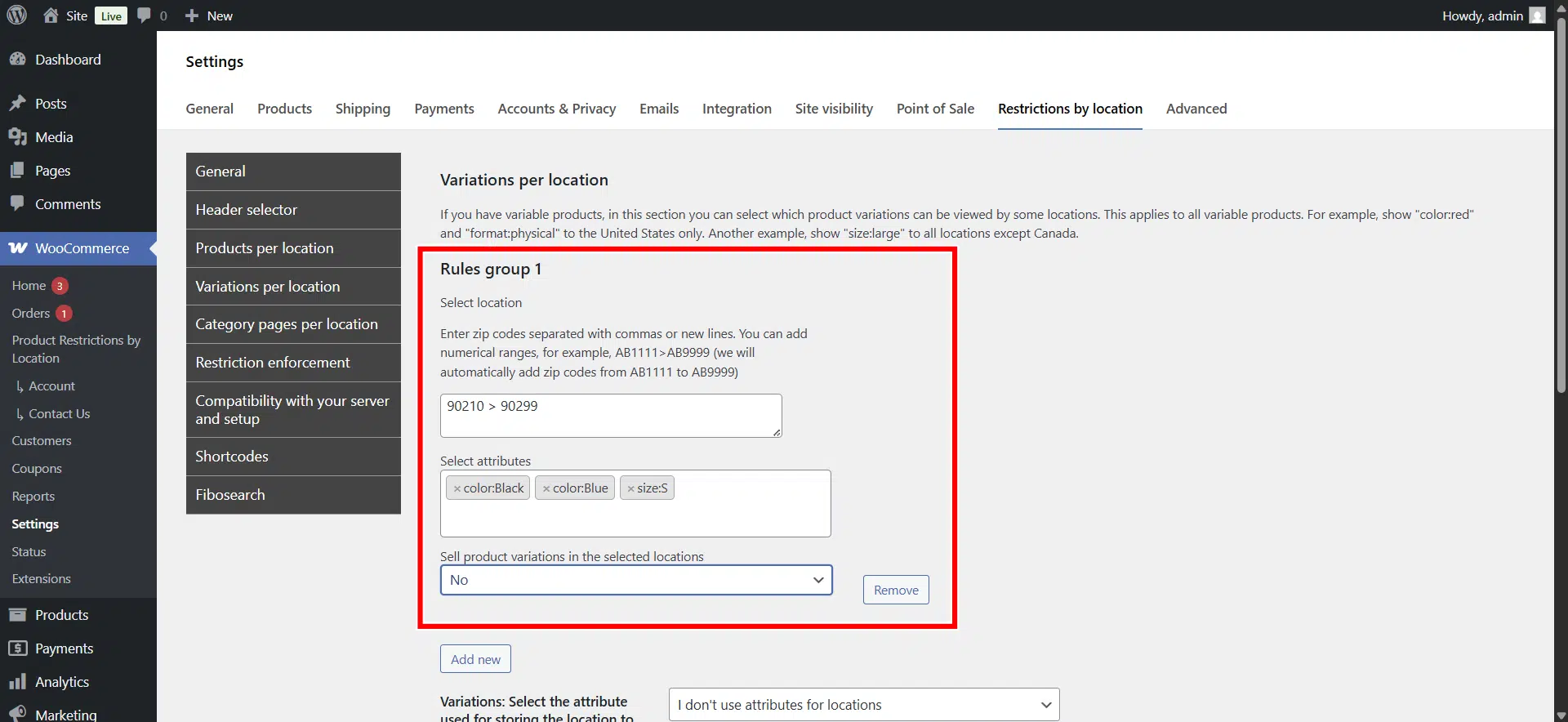The image size is (1568, 722).
Task: Open the Sell product variations dropdown
Action: click(x=635, y=580)
